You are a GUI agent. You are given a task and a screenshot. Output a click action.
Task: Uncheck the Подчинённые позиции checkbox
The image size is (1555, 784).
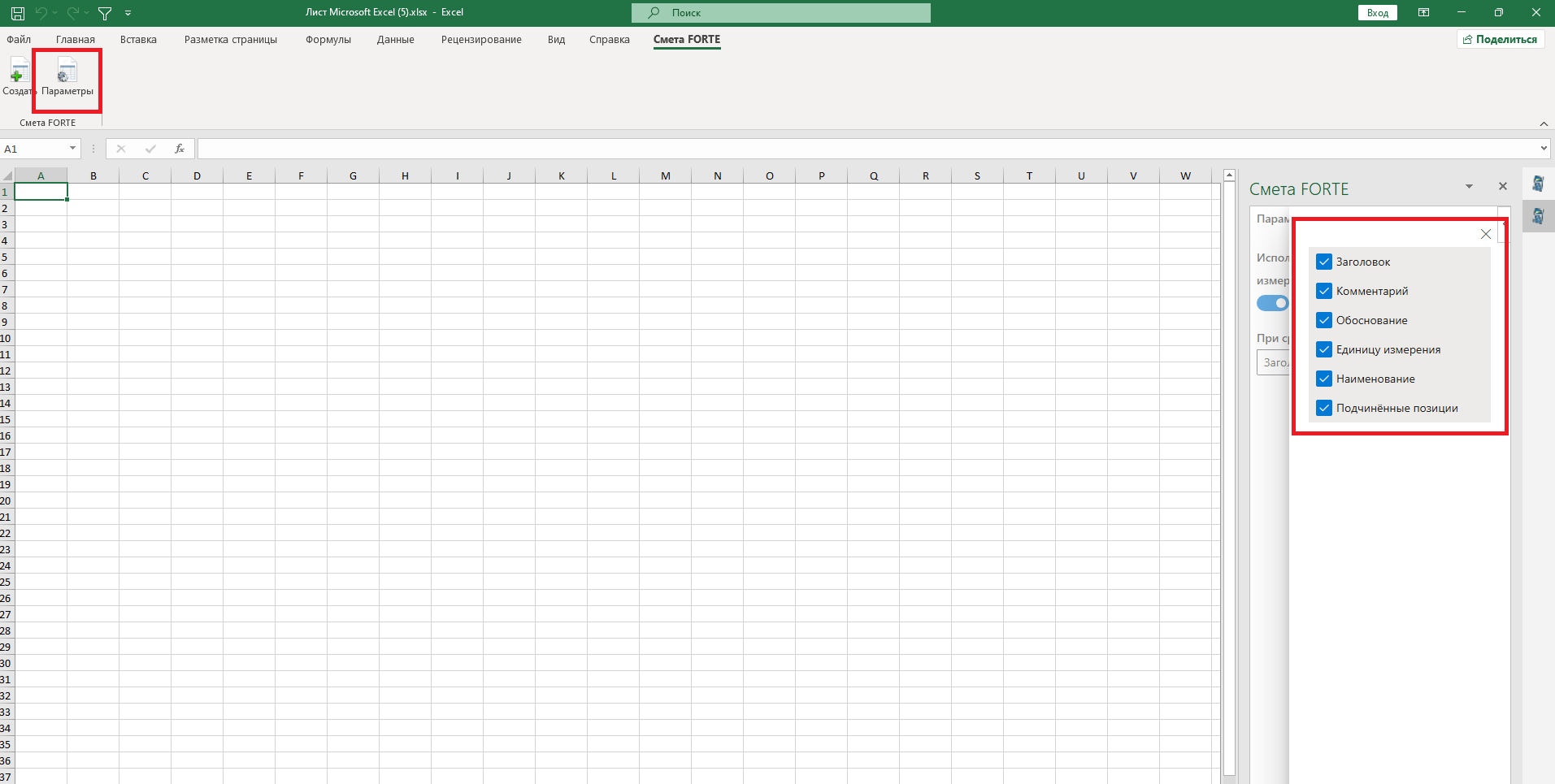(x=1324, y=408)
